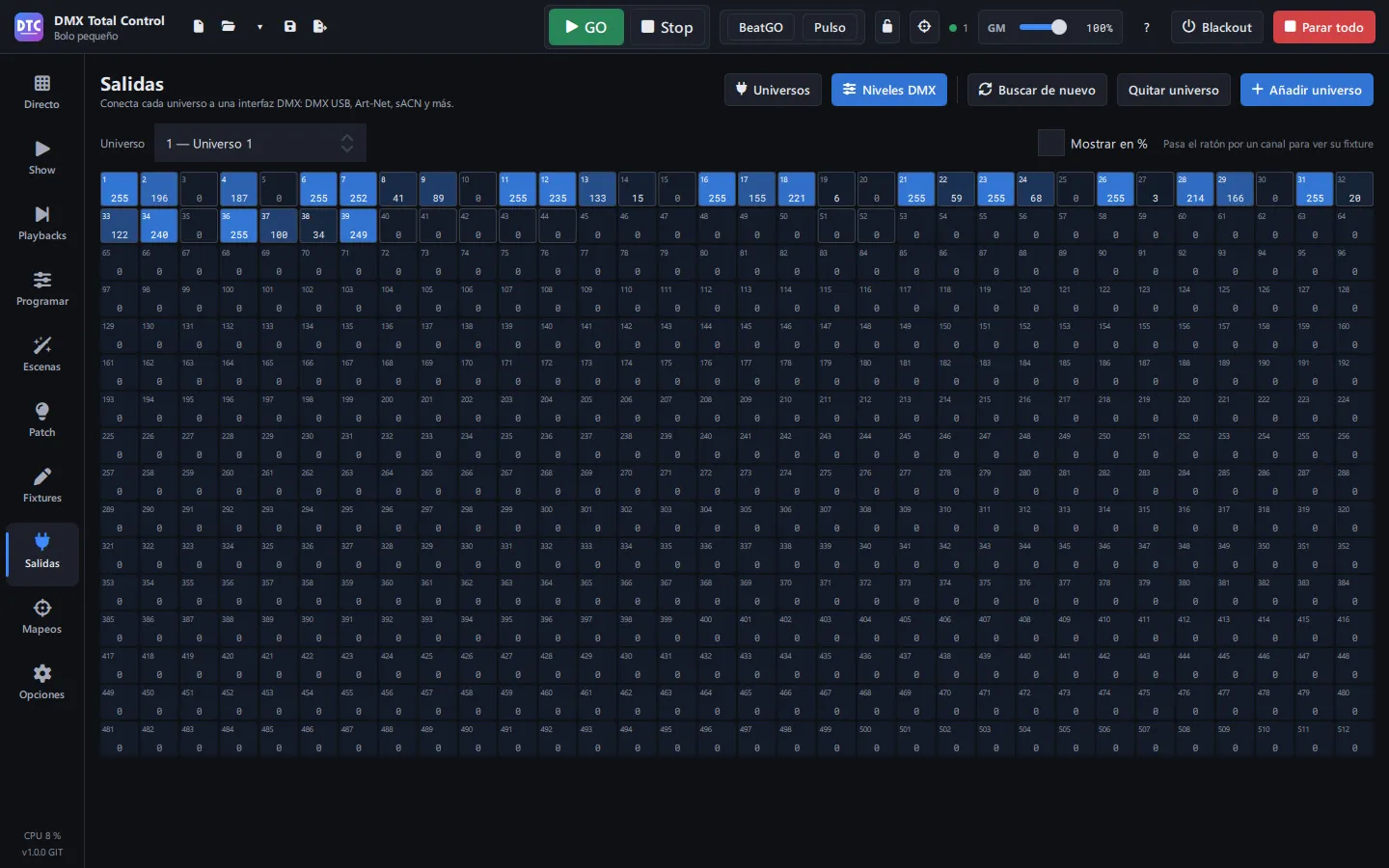Click DMX channel 2 cell showing 196
This screenshot has width=1389, height=868.
(159, 189)
